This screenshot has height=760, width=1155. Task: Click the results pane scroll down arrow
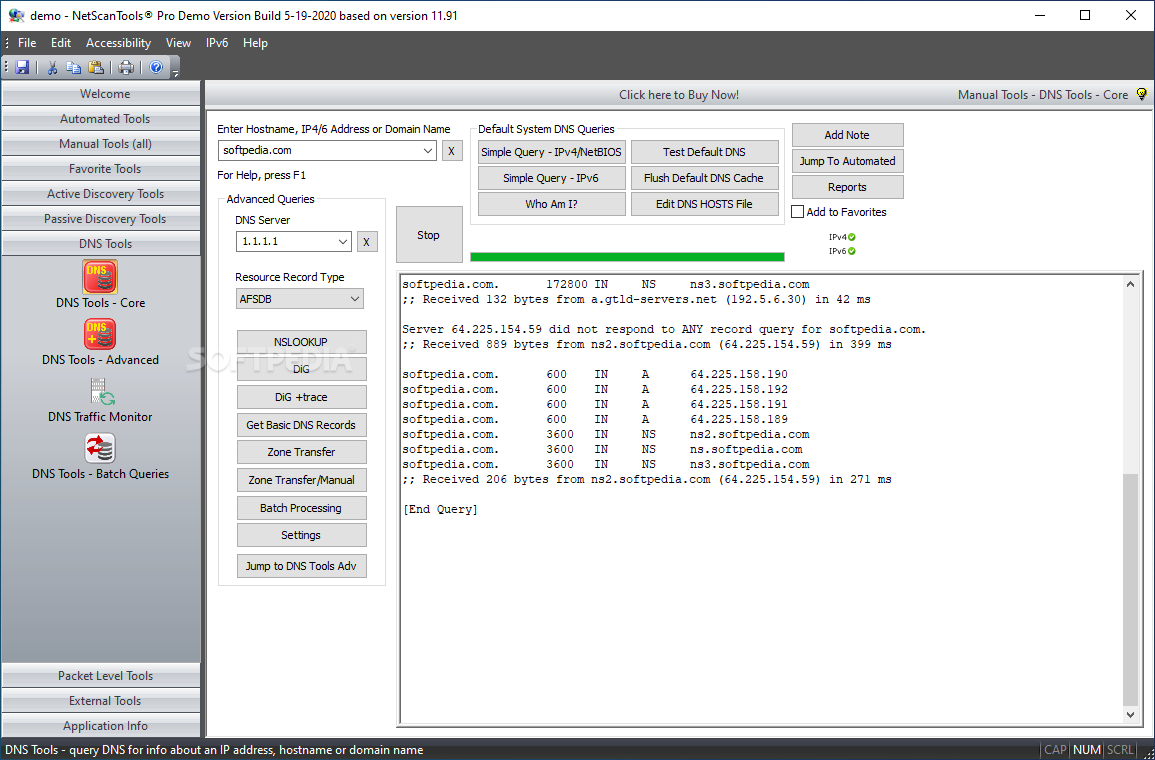(1131, 714)
